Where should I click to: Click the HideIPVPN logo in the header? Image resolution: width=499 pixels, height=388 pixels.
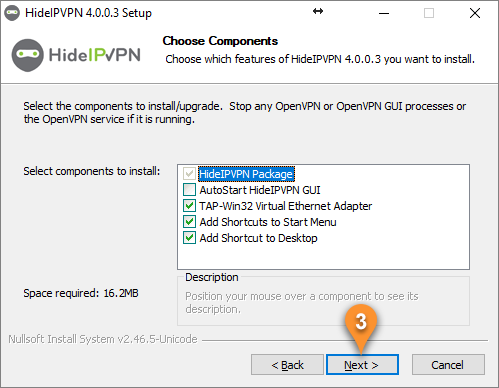tap(76, 55)
